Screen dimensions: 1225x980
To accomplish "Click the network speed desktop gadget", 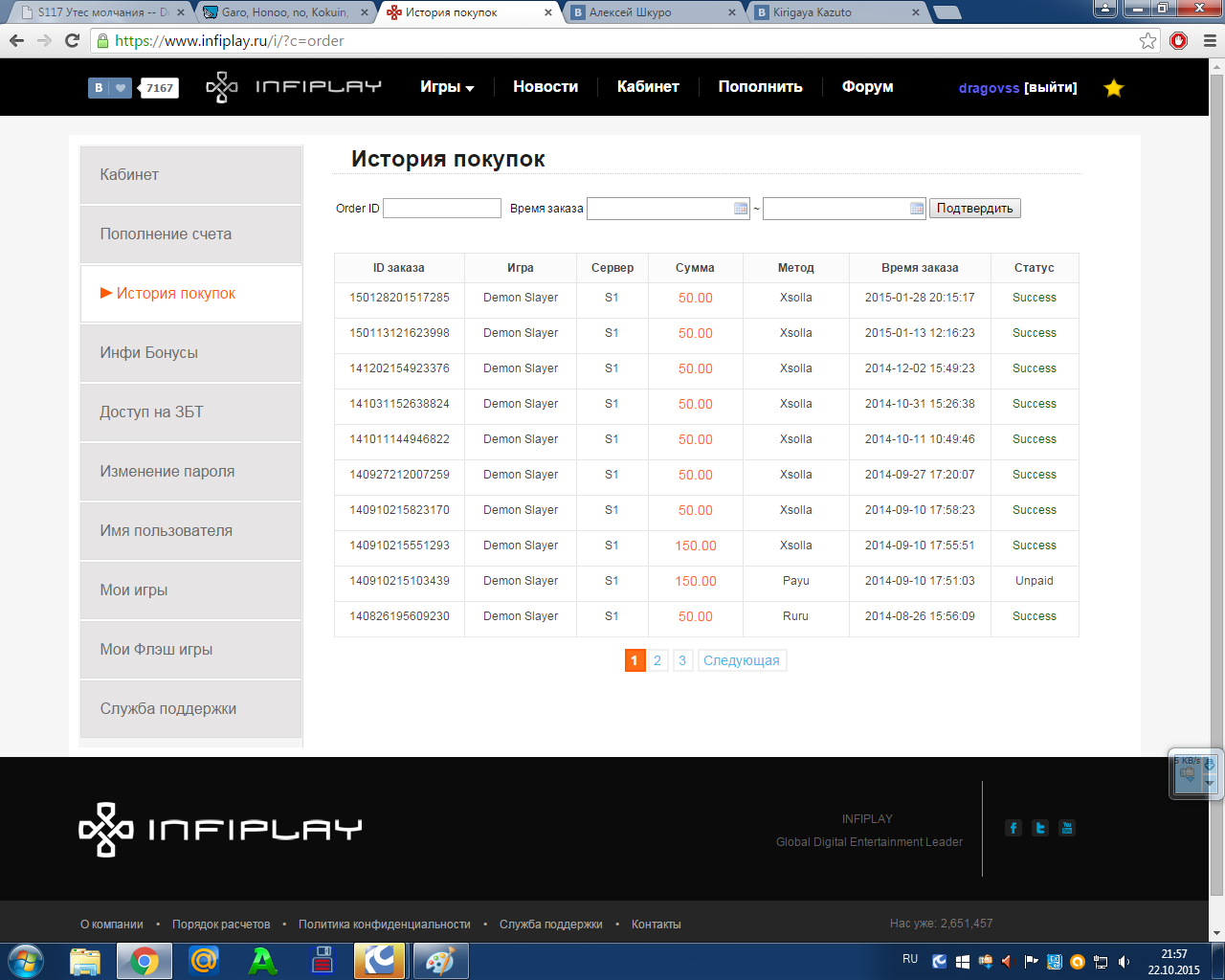I will point(1195,773).
